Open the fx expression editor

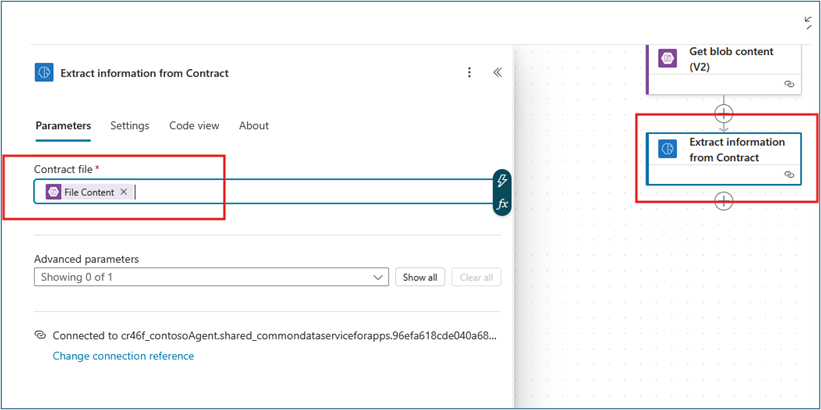pyautogui.click(x=502, y=204)
